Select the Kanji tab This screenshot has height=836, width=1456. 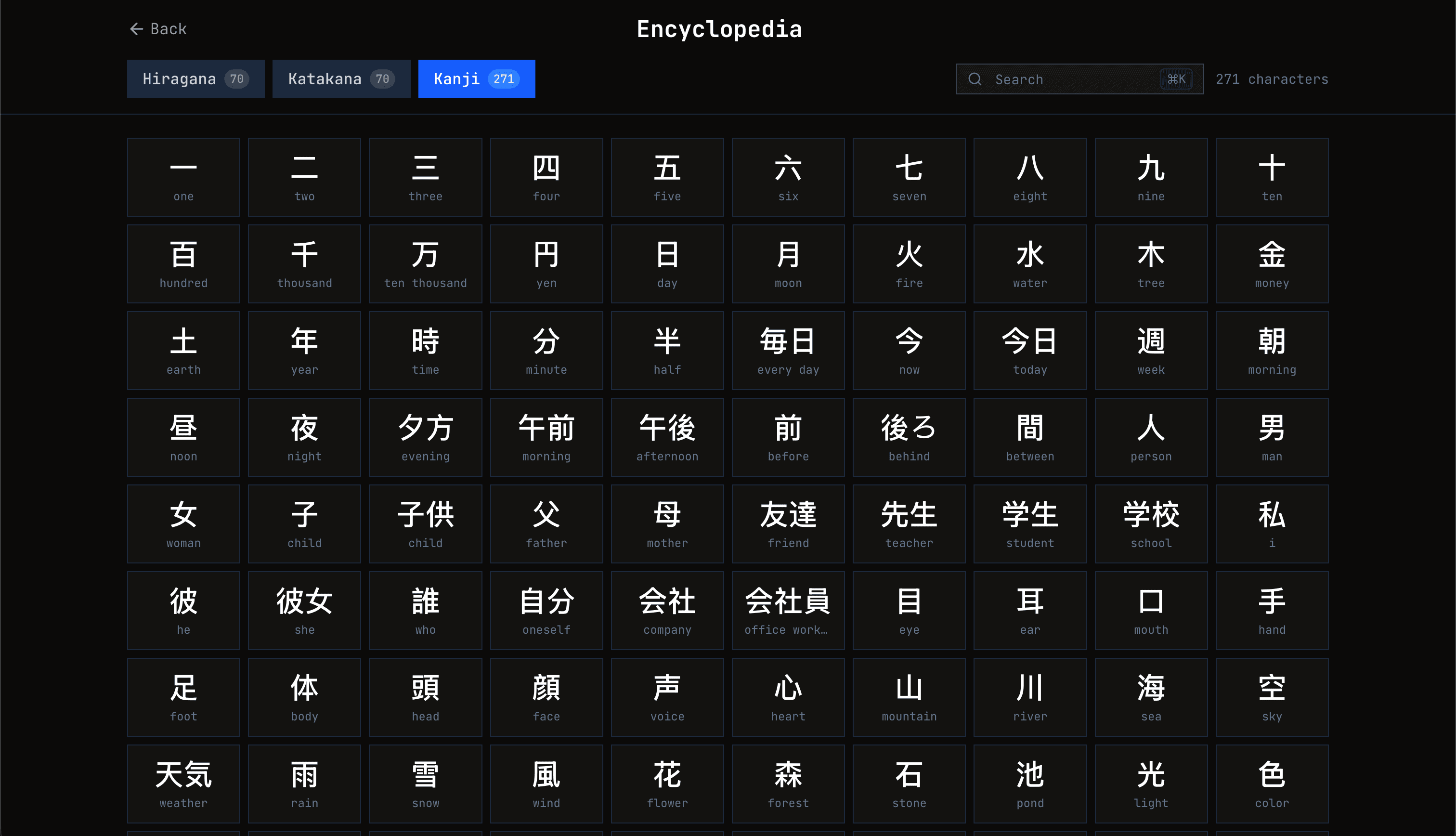pos(476,79)
